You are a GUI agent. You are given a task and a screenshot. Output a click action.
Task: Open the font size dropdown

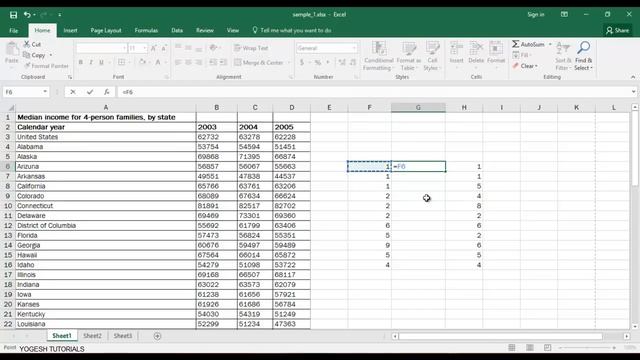tap(144, 48)
